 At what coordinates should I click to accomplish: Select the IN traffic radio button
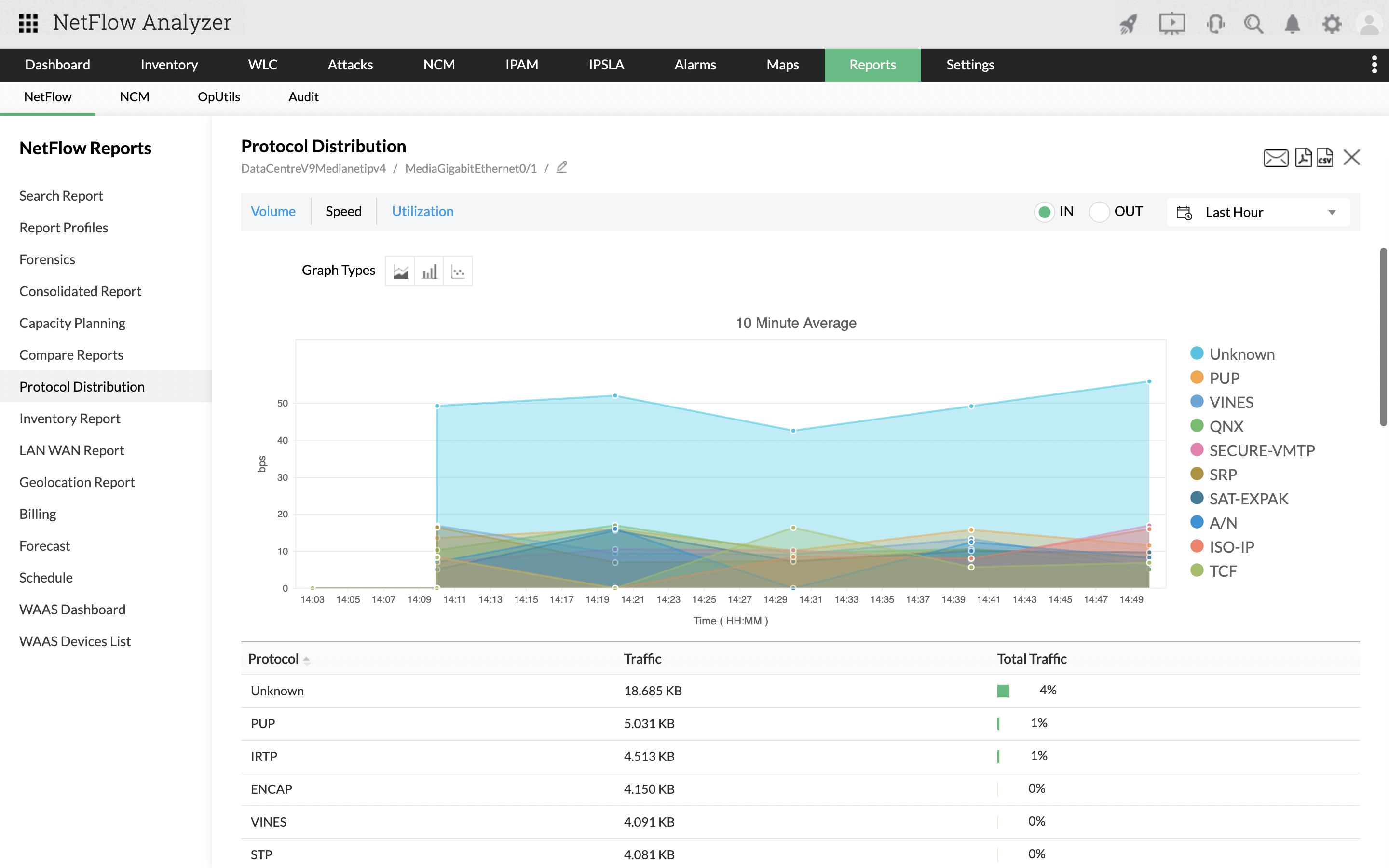click(x=1044, y=212)
